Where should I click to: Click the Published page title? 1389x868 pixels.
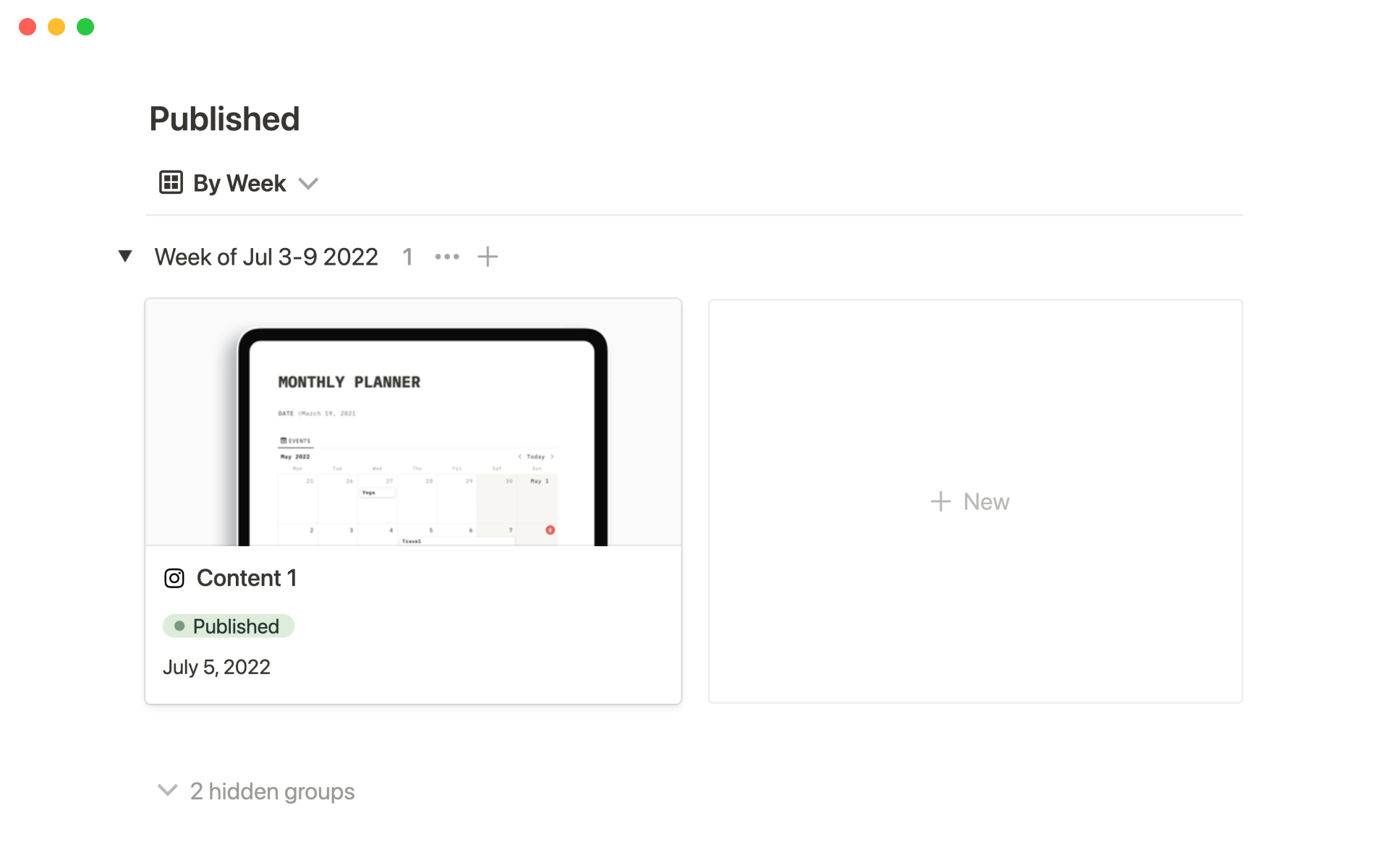point(224,119)
